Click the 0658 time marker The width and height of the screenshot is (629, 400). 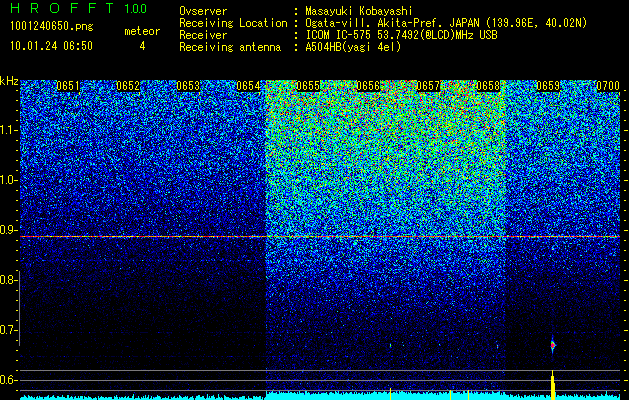[x=488, y=86]
